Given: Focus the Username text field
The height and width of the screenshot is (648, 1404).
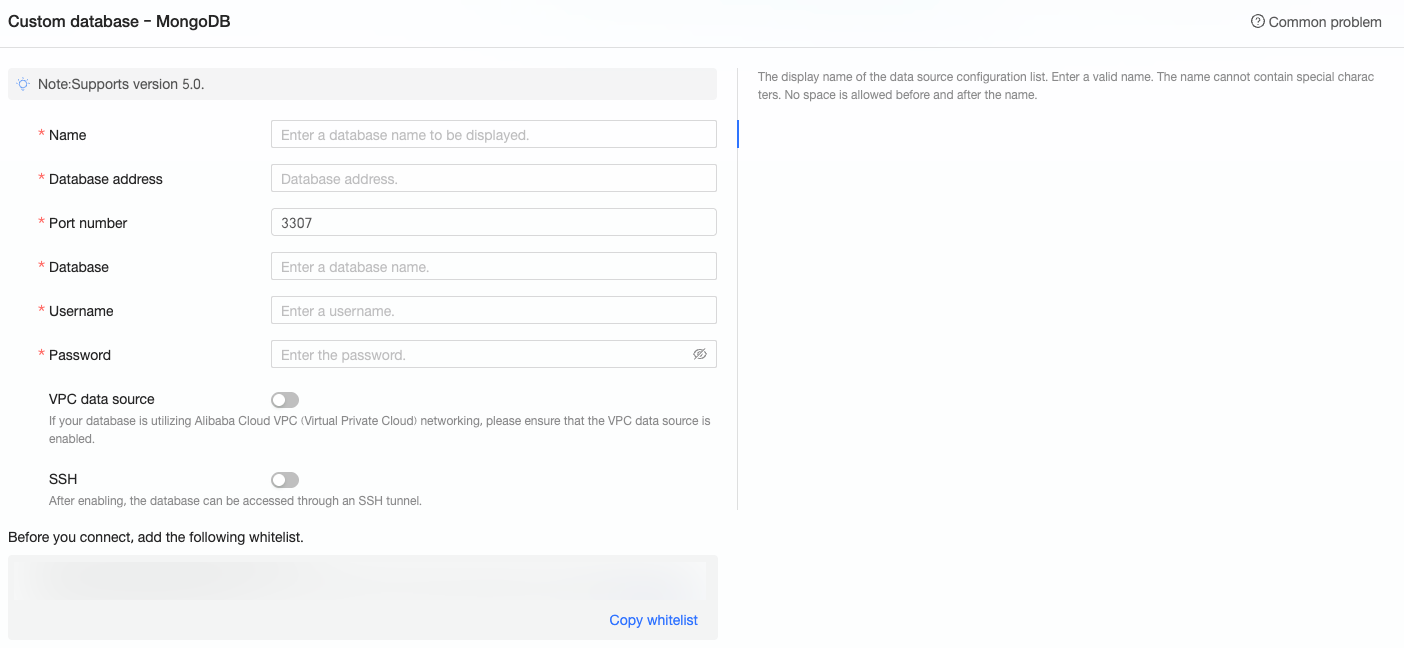Looking at the screenshot, I should (x=493, y=310).
